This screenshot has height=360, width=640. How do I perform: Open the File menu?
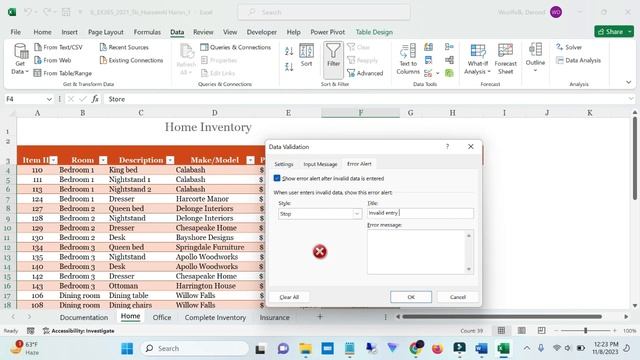click(16, 32)
